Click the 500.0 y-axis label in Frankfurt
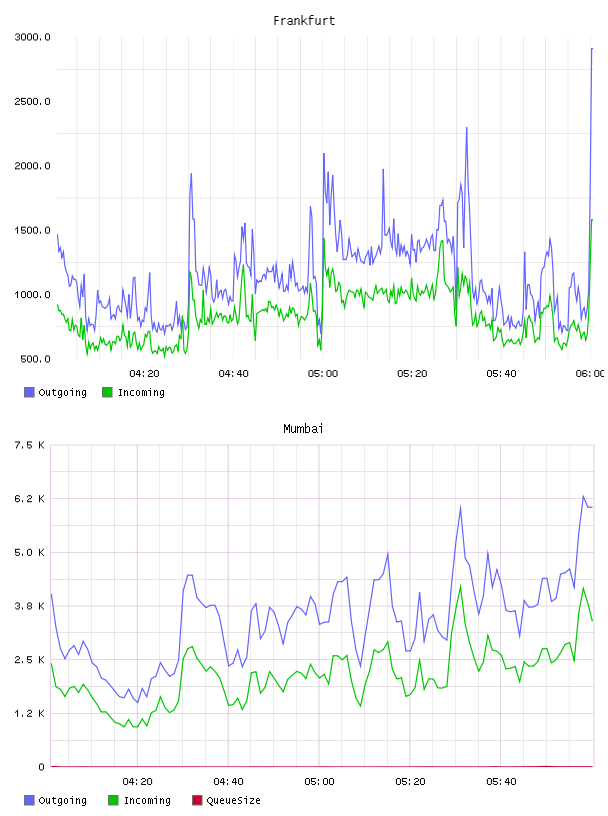The image size is (608, 816). pyautogui.click(x=35, y=359)
